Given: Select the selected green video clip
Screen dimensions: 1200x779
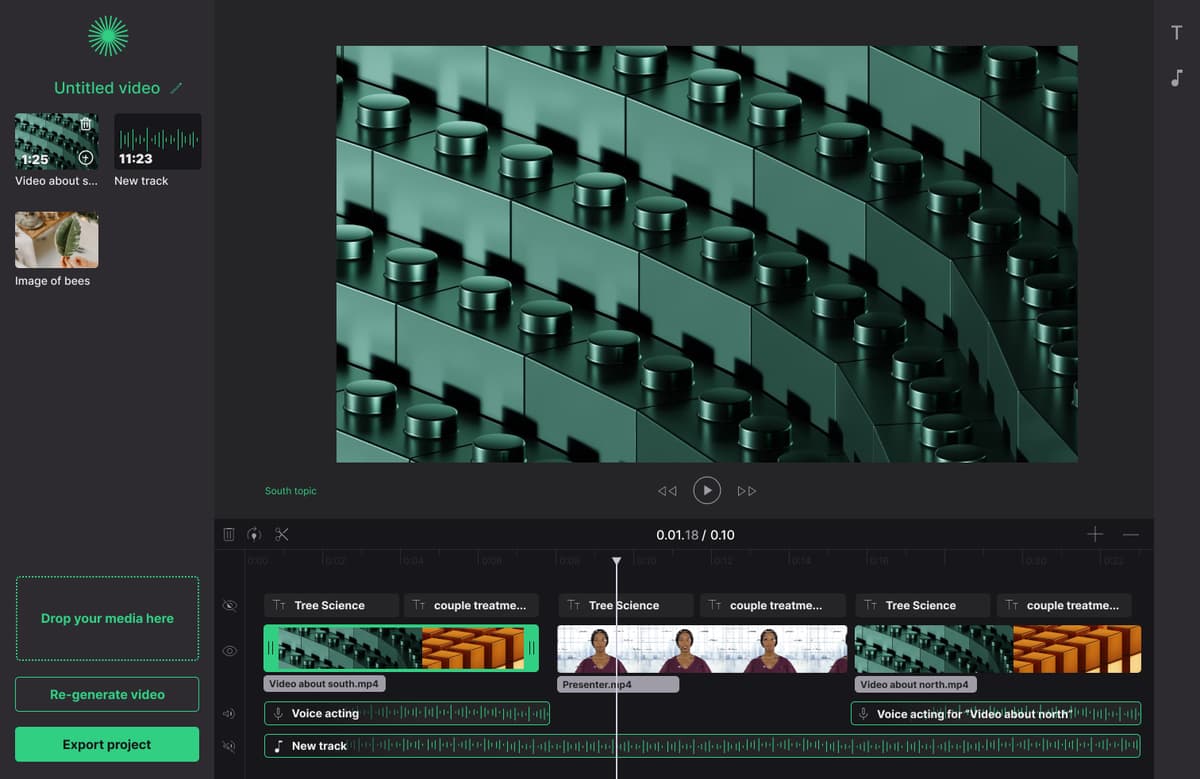Looking at the screenshot, I should [401, 648].
